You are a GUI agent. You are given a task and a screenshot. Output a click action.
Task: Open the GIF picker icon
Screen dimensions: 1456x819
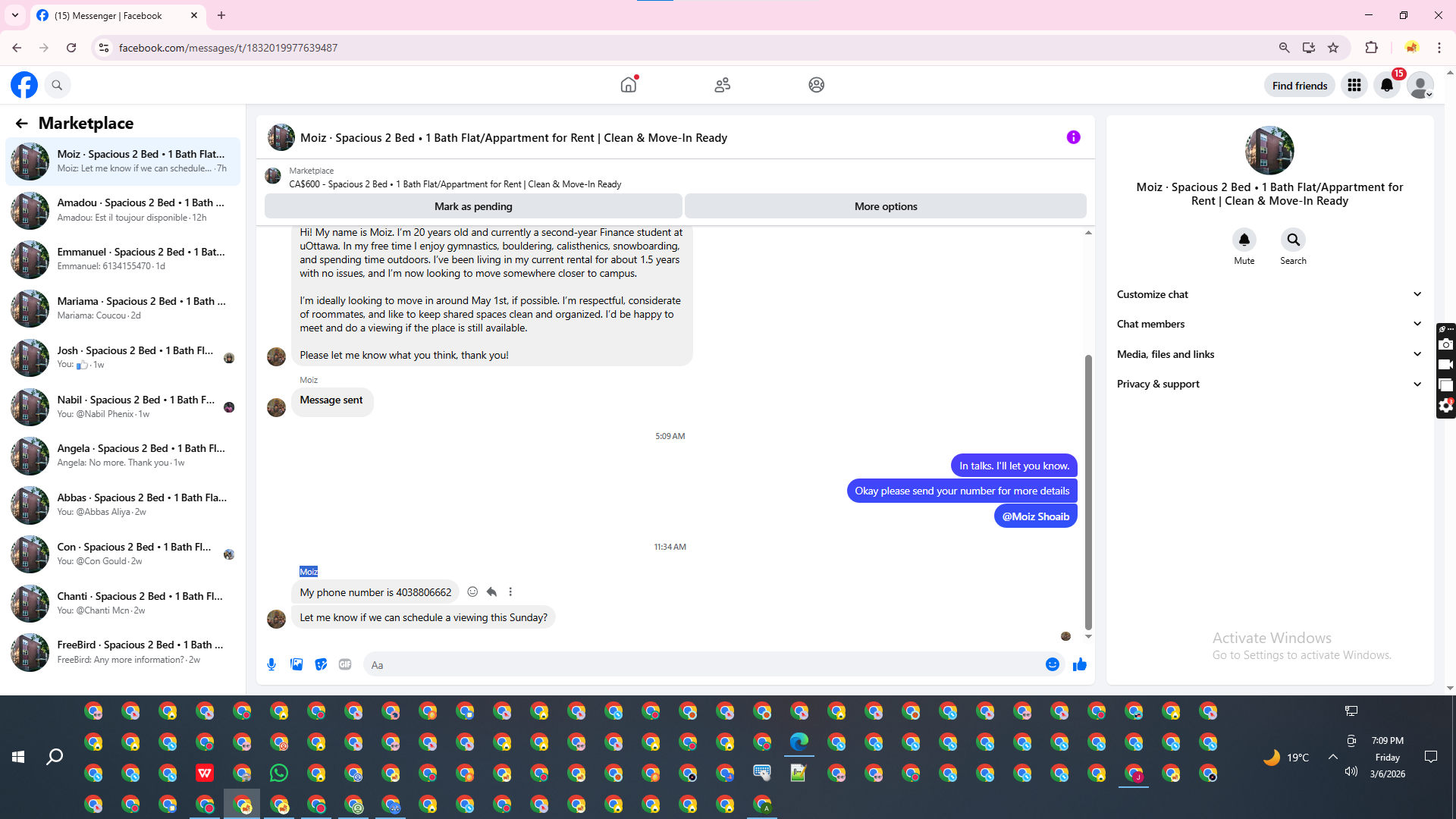(x=345, y=665)
